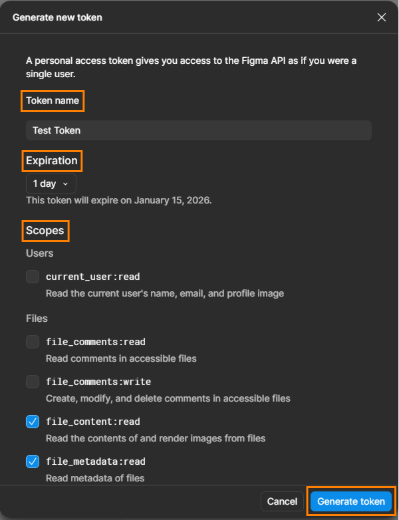Enable the current_user:read checkbox

point(33,277)
